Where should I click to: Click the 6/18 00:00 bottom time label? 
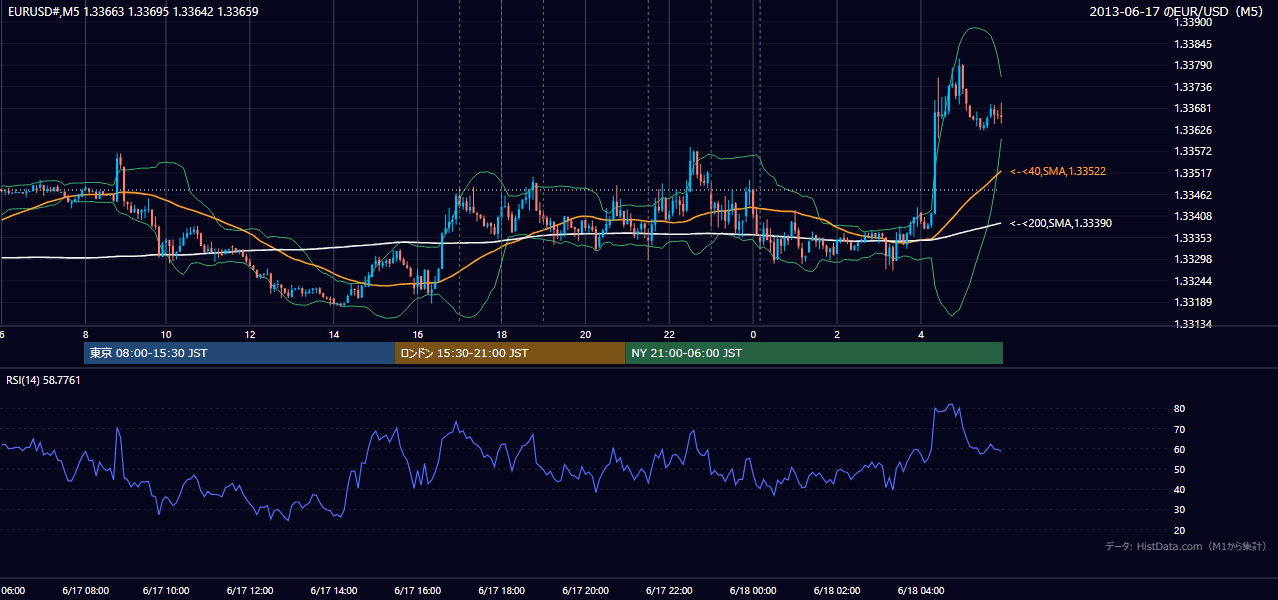(754, 591)
